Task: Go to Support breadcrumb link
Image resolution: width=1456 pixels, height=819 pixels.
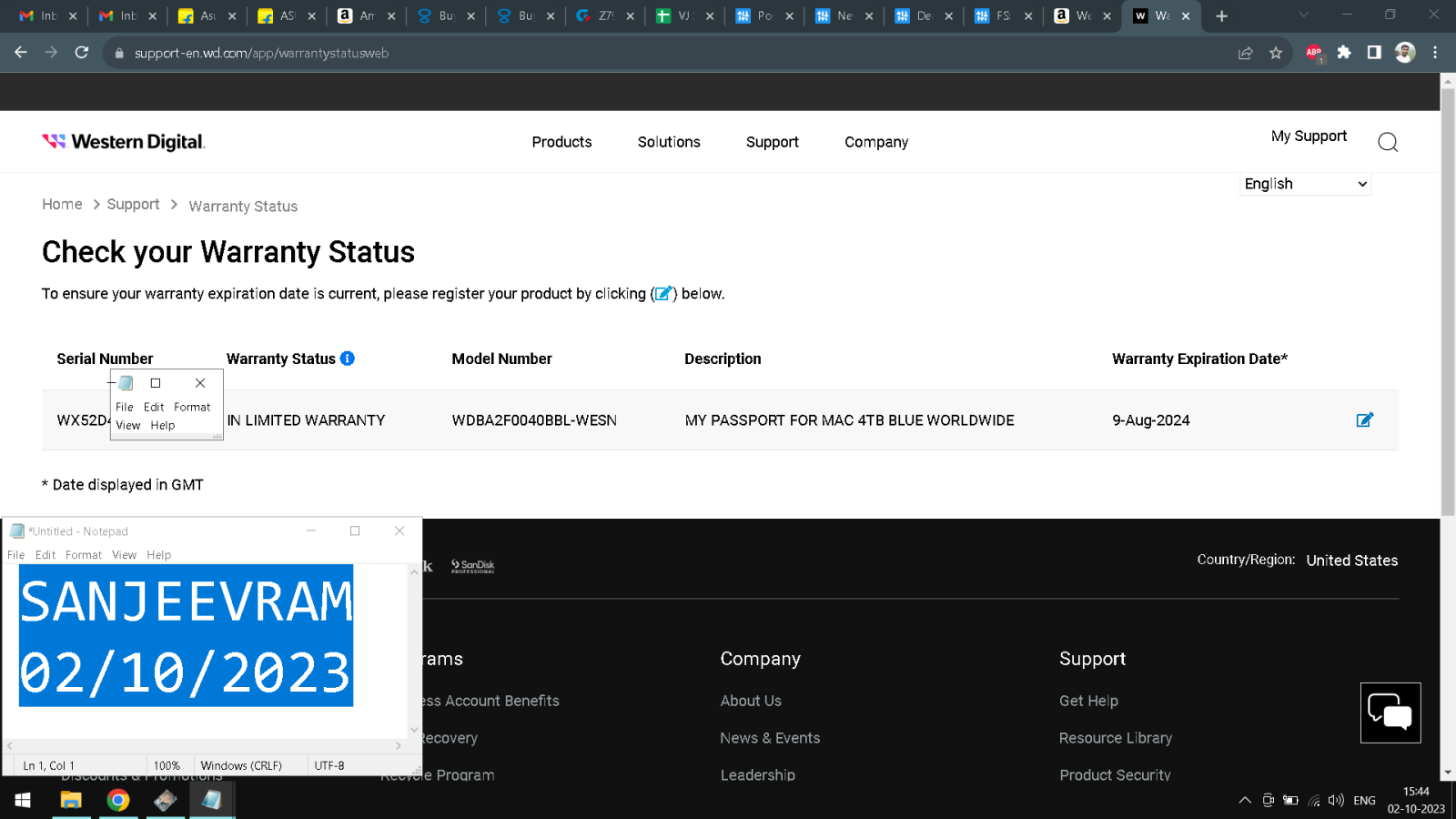Action: (133, 204)
